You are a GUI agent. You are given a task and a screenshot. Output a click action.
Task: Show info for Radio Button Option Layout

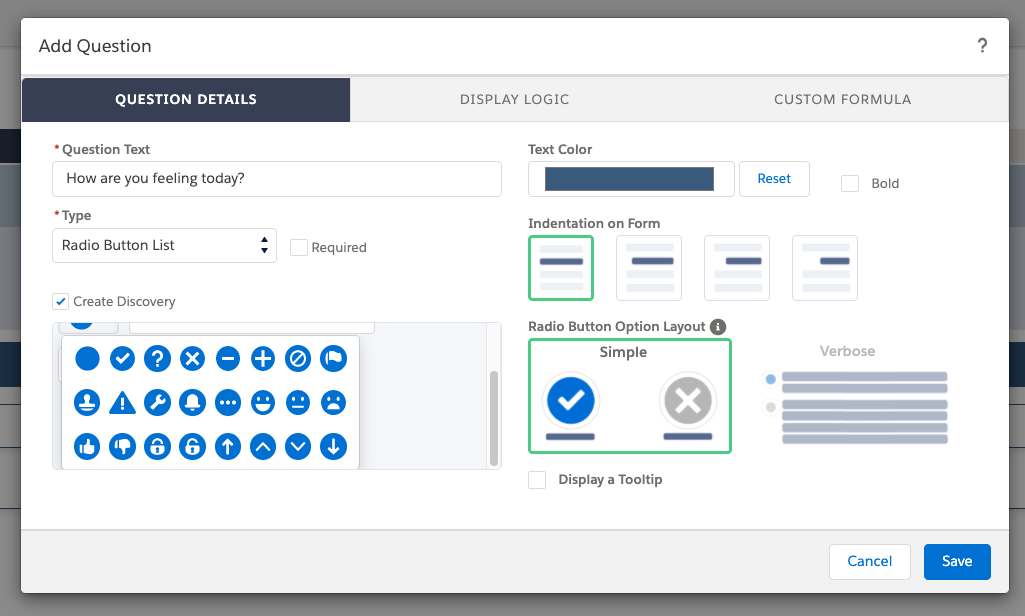tap(718, 326)
